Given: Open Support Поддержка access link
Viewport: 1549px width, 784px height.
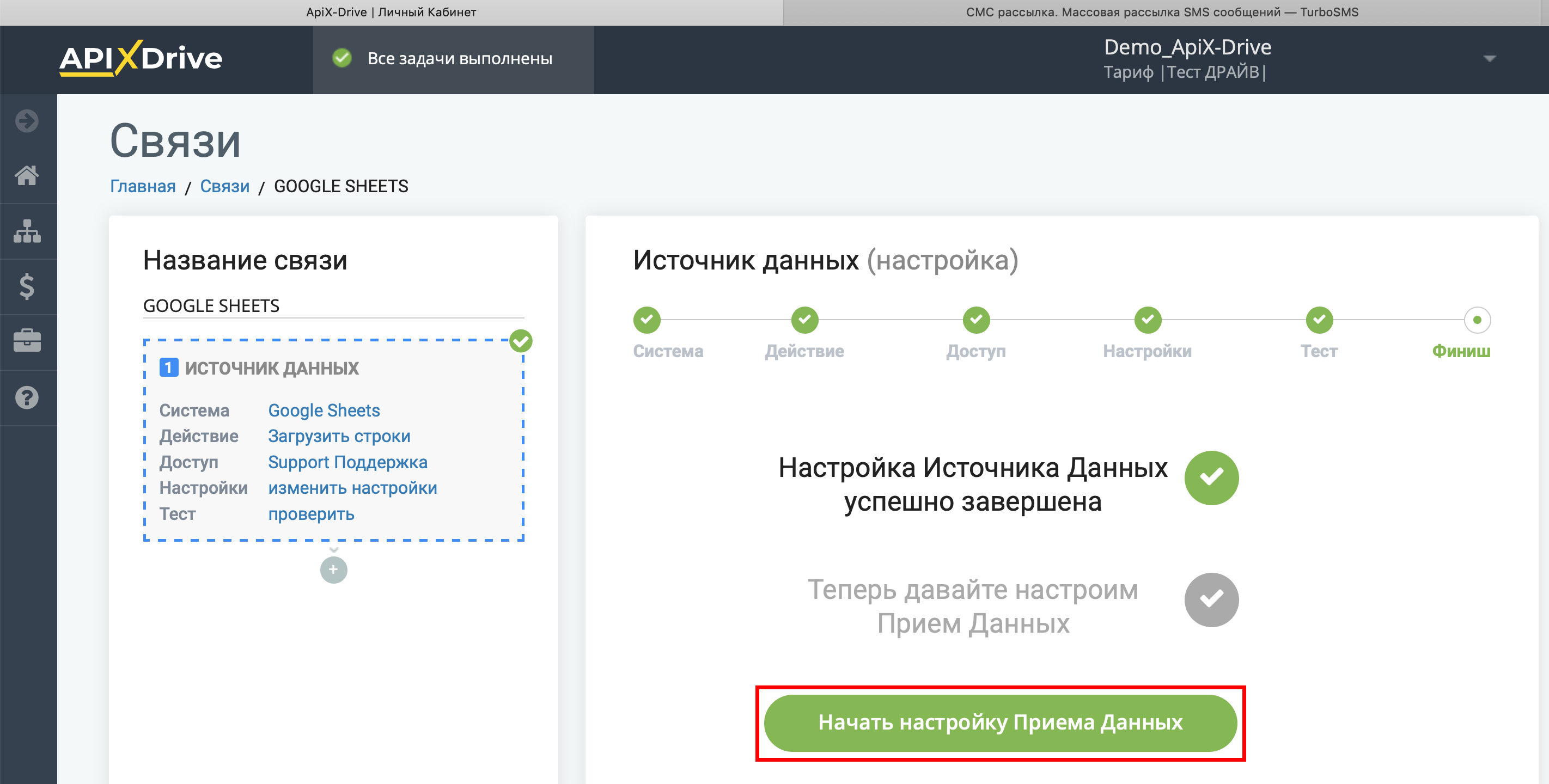Looking at the screenshot, I should pos(347,462).
